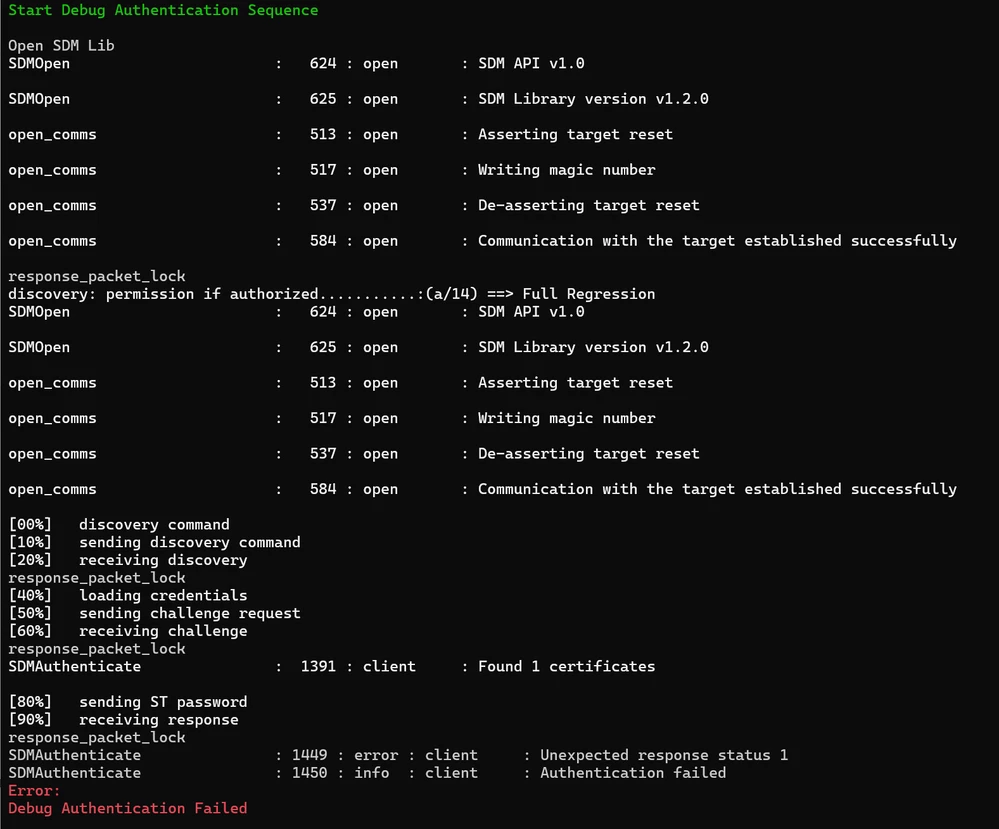The width and height of the screenshot is (999, 829).
Task: Click the '[00%] discovery command' line
Action: pos(119,524)
